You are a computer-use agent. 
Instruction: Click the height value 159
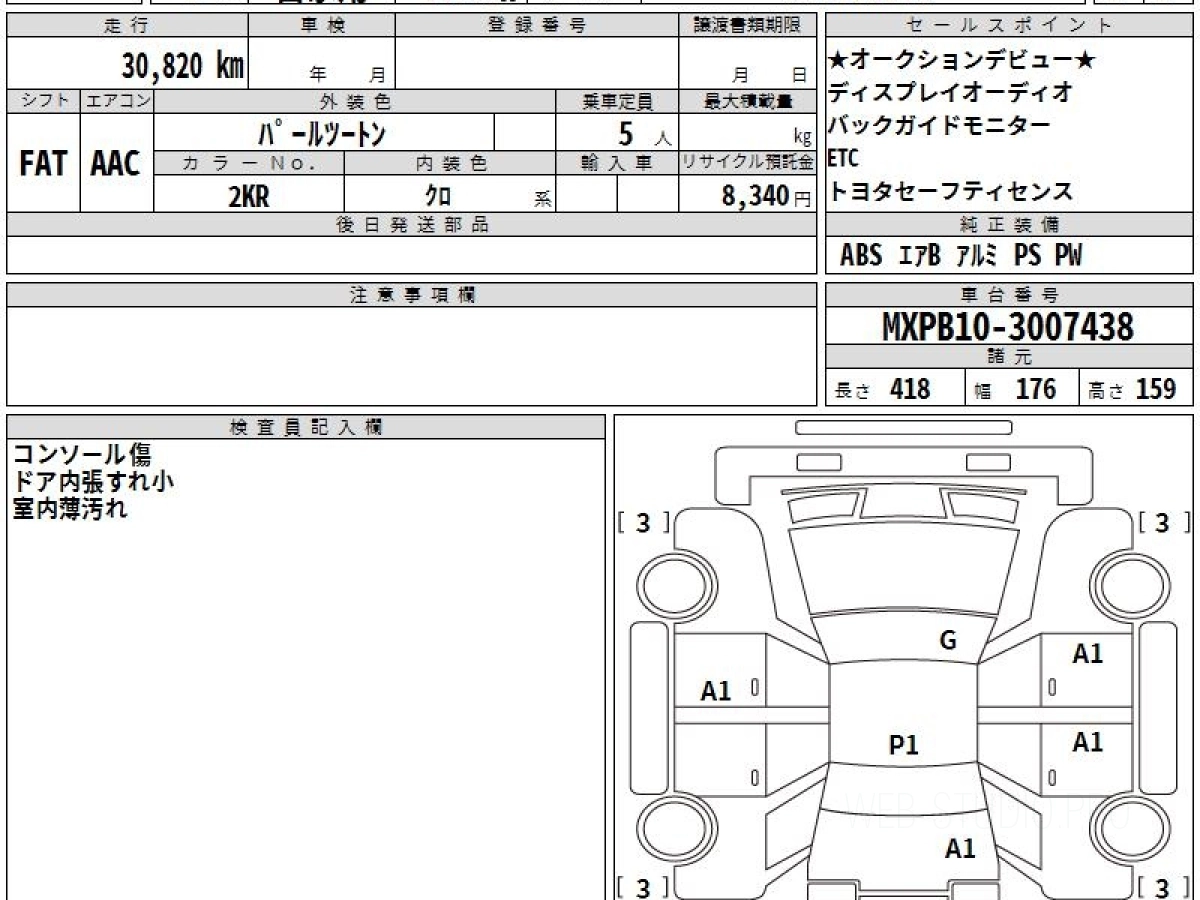pyautogui.click(x=1156, y=389)
